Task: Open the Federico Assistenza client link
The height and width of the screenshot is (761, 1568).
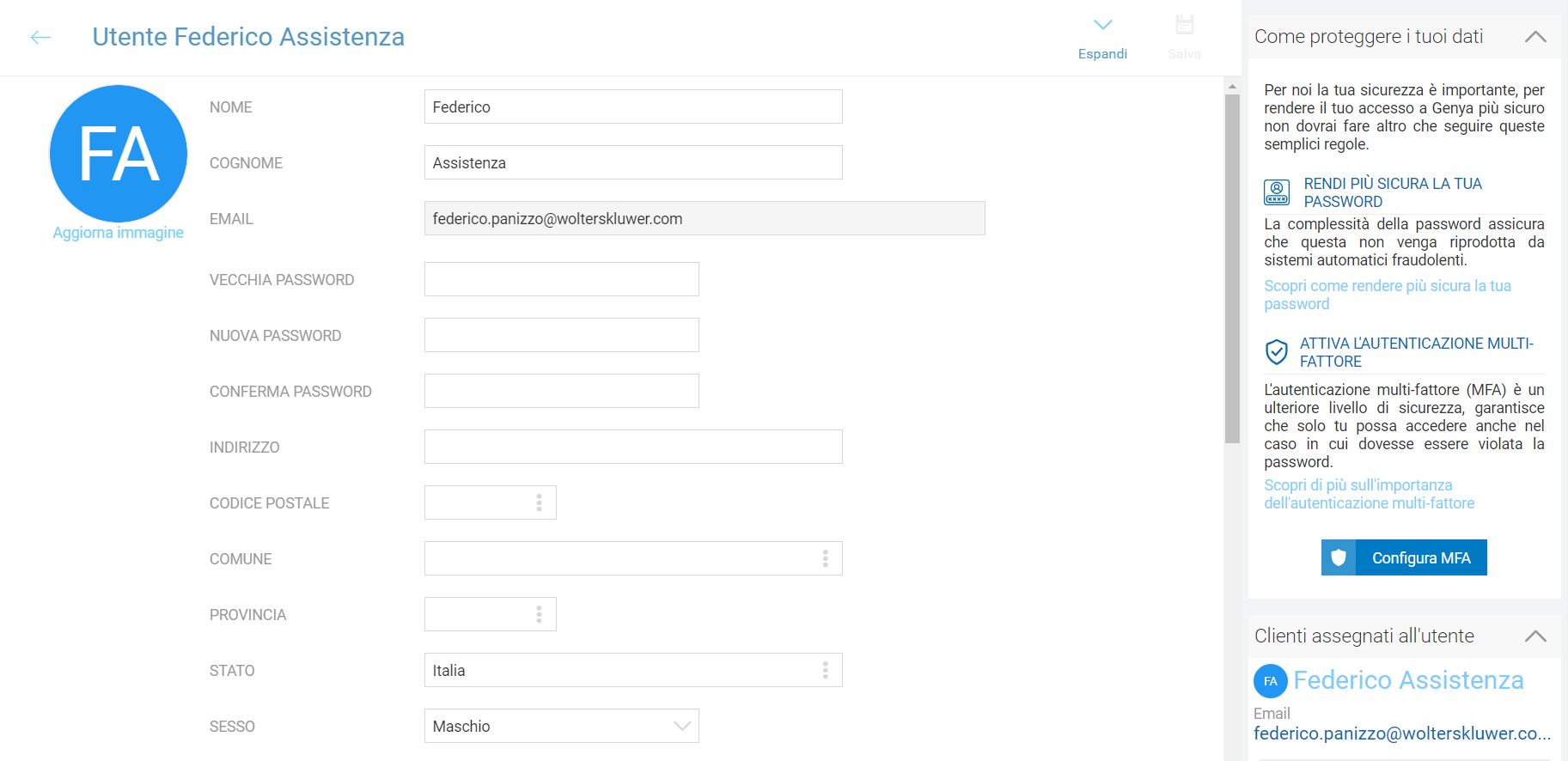Action: point(1408,680)
